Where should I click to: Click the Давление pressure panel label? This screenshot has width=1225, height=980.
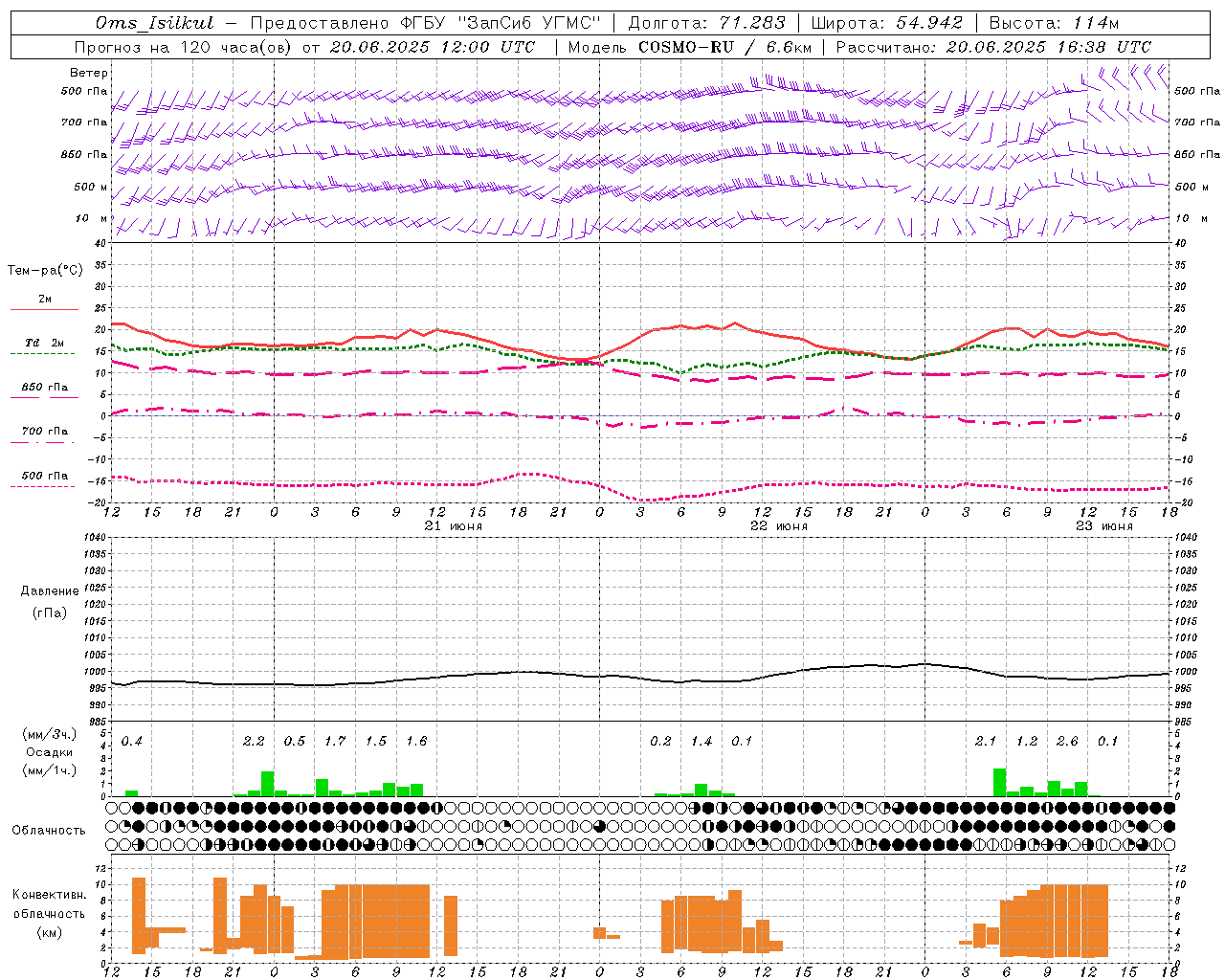(50, 591)
